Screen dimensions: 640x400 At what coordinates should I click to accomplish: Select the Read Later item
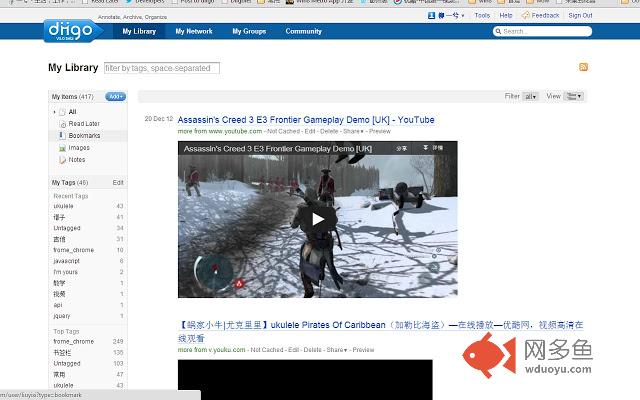click(x=84, y=124)
